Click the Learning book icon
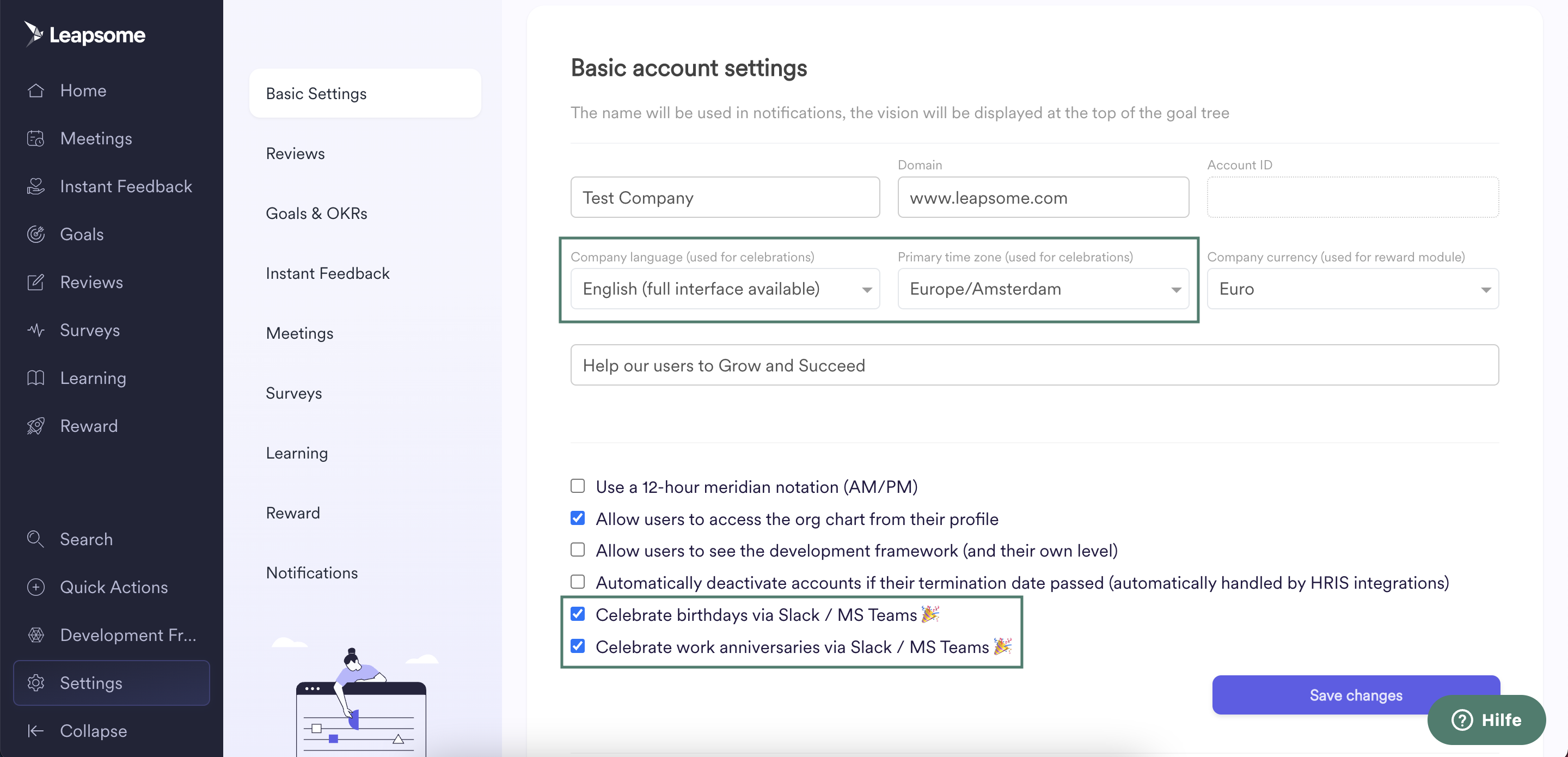Image resolution: width=1568 pixels, height=757 pixels. pyautogui.click(x=36, y=377)
